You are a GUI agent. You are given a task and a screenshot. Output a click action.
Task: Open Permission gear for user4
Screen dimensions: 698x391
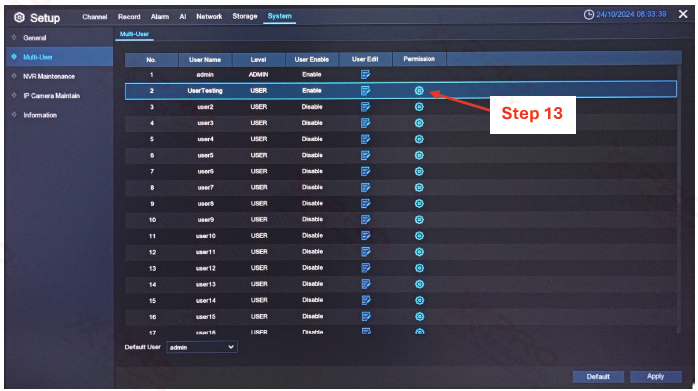tap(419, 139)
